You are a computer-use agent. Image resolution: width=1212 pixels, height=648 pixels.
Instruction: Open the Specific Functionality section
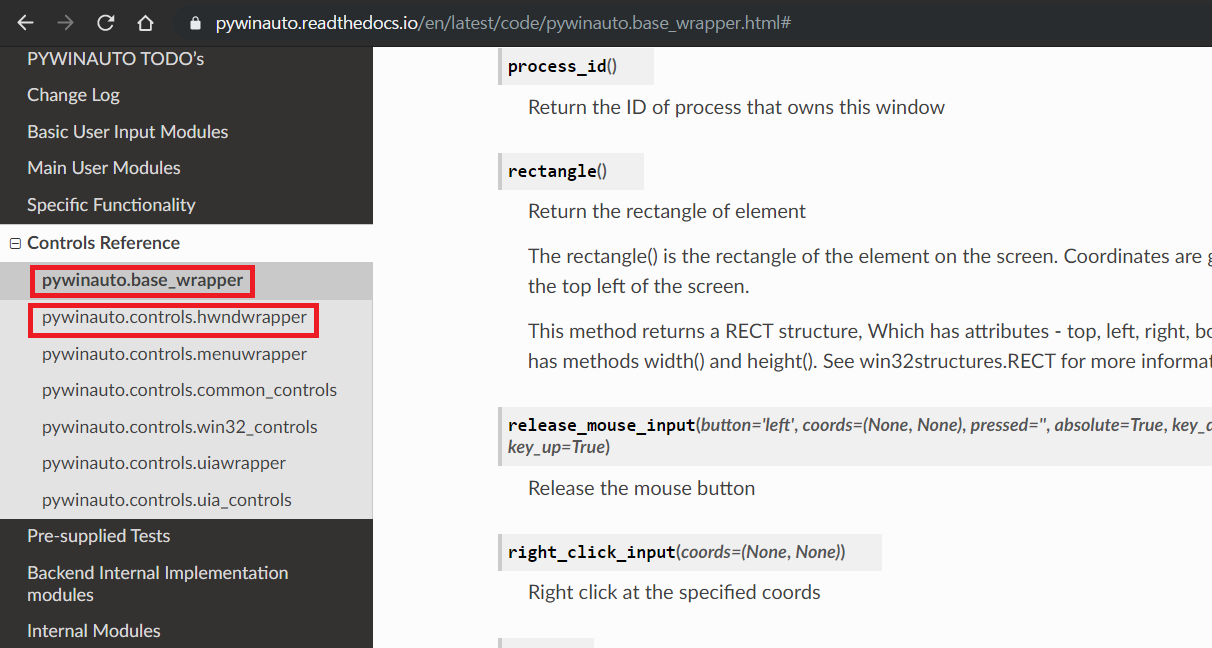click(111, 204)
